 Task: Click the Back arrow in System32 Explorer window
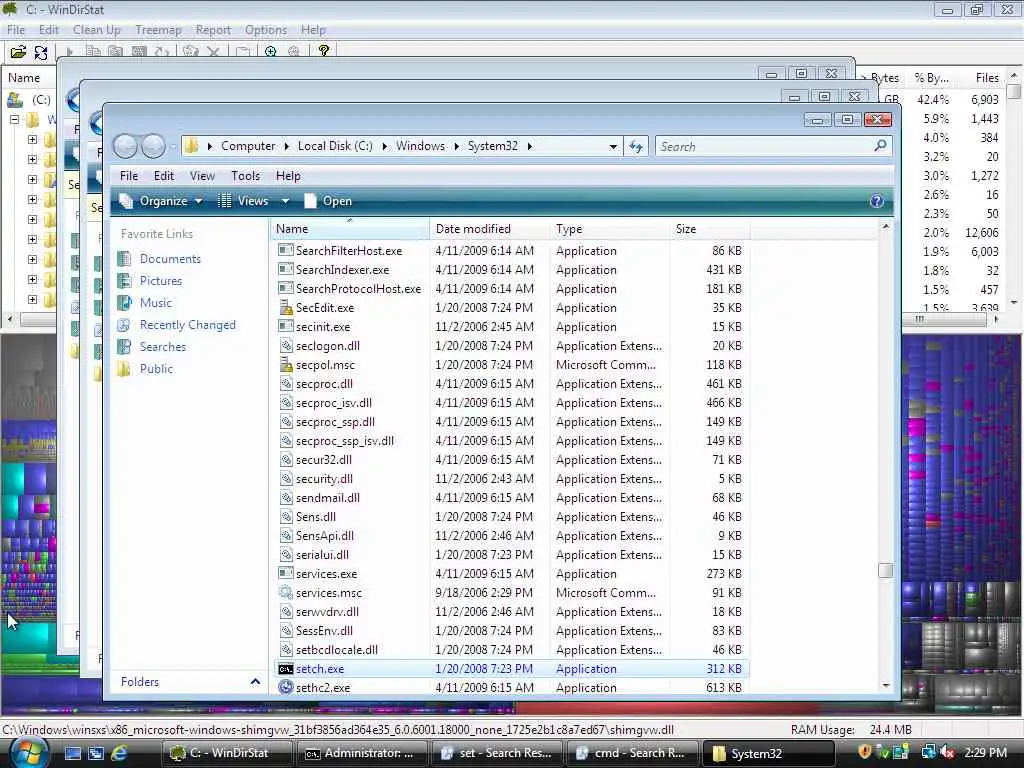(x=125, y=146)
